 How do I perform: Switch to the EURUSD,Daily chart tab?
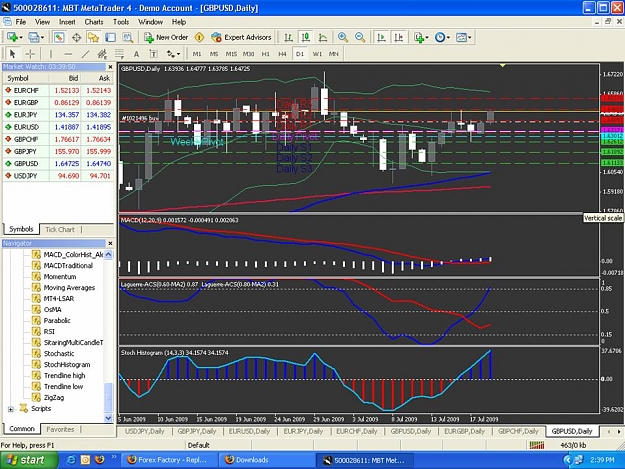(249, 431)
